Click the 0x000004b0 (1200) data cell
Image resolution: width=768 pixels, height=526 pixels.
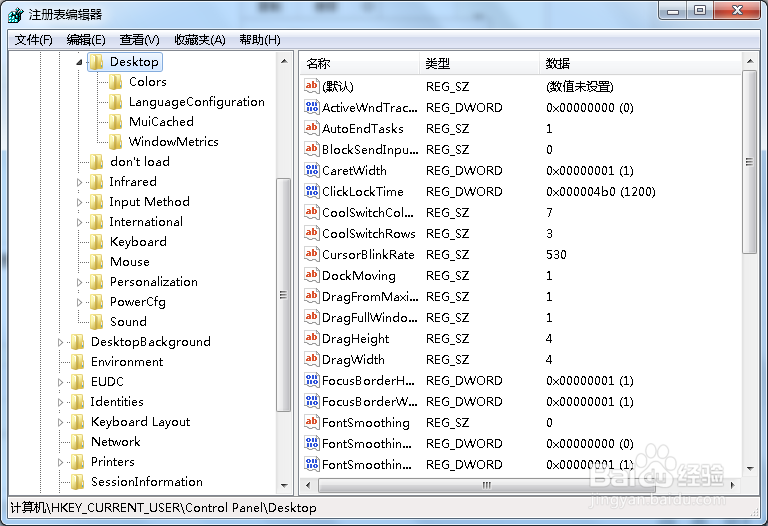(x=600, y=191)
